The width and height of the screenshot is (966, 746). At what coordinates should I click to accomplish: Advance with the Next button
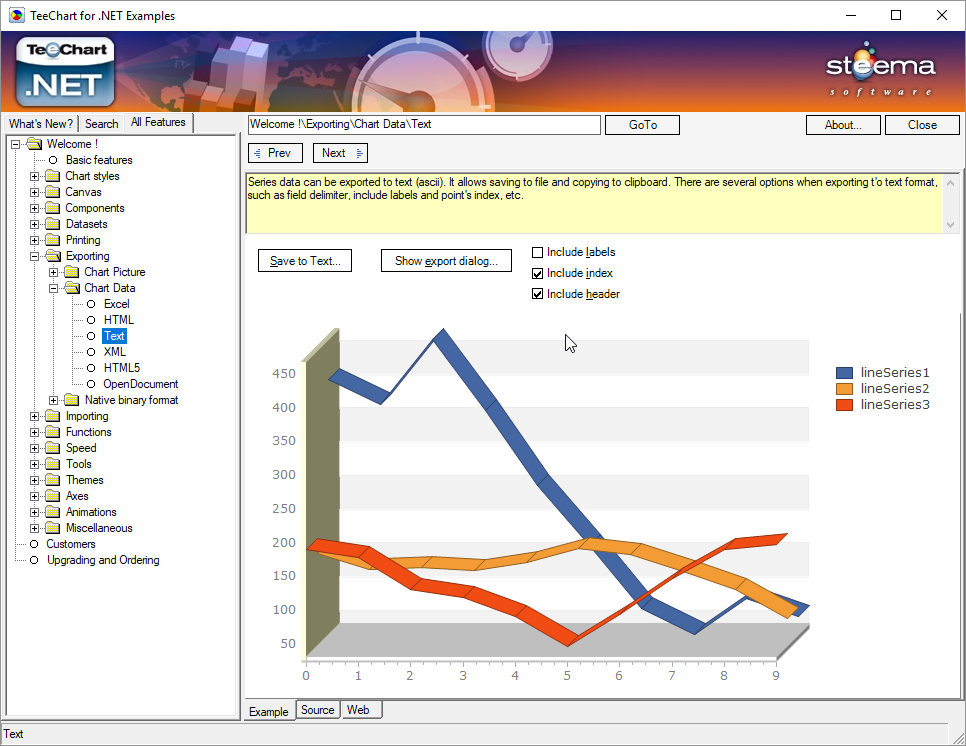point(340,153)
